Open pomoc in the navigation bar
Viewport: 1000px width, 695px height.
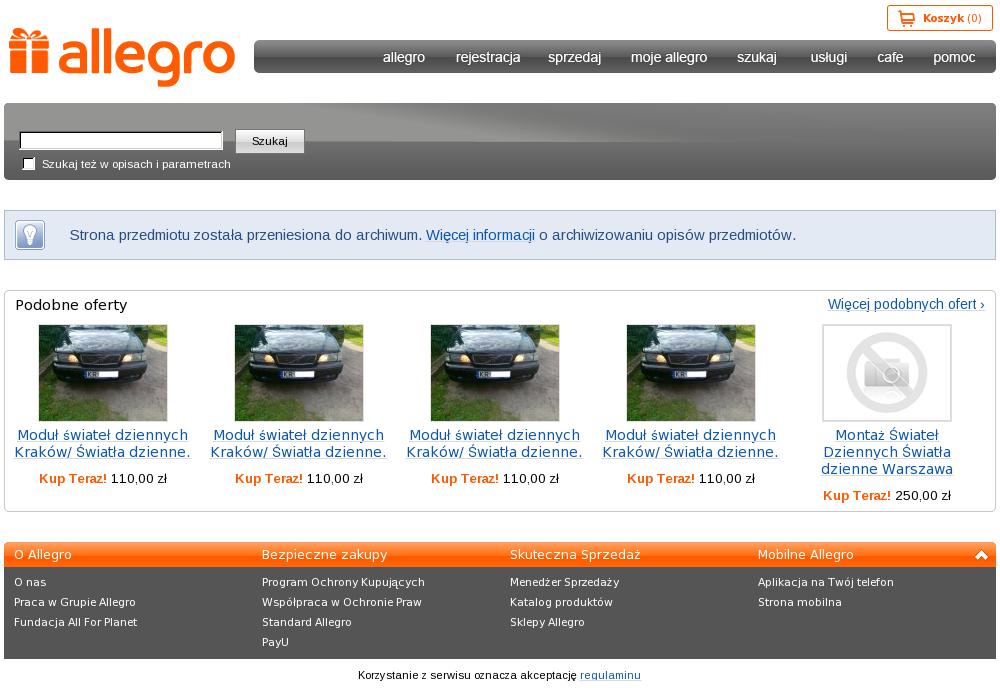953,57
